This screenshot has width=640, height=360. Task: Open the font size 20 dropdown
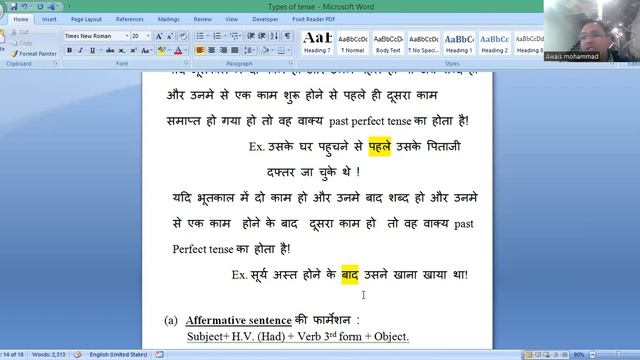[x=148, y=36]
